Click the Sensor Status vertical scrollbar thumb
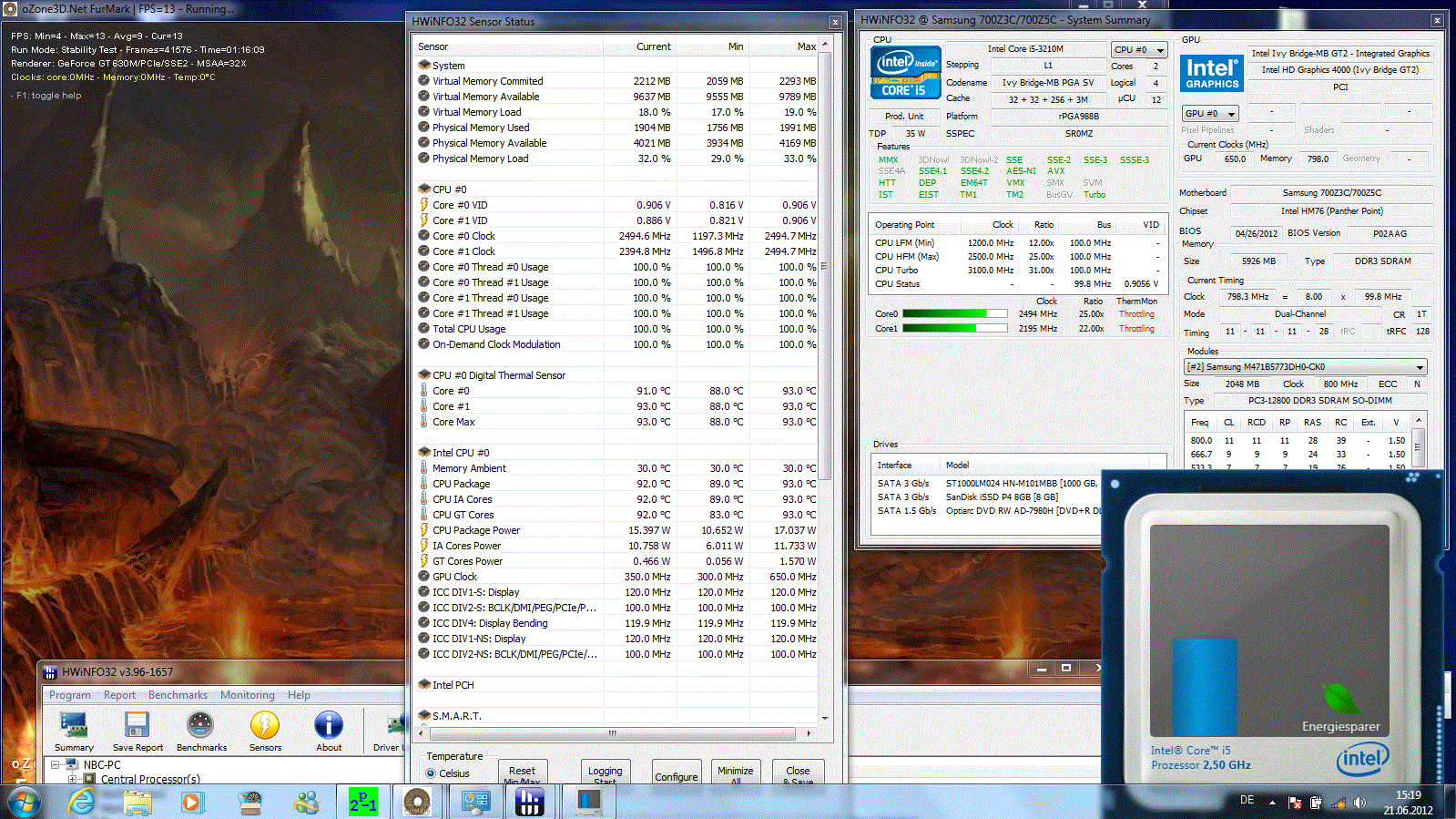 pos(824,264)
